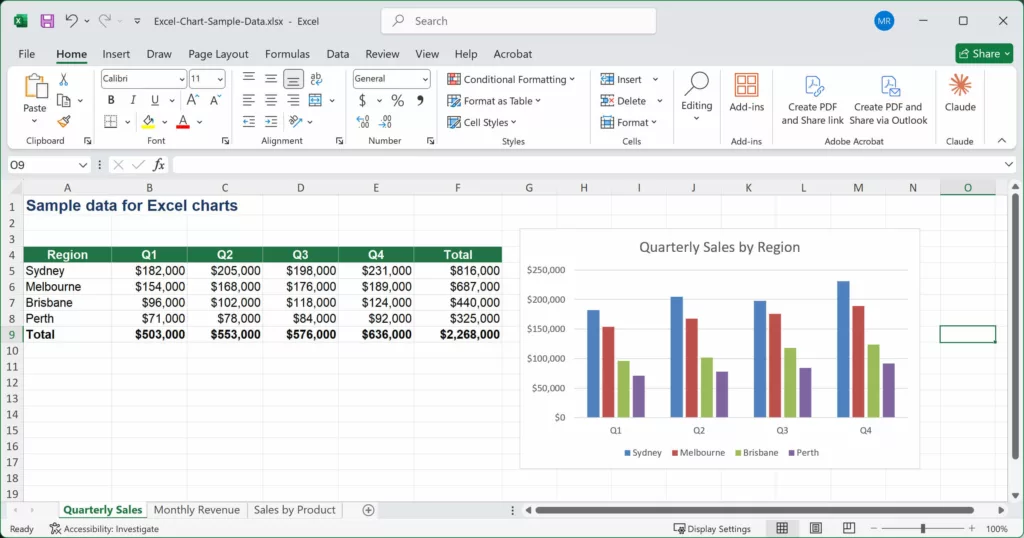The width and height of the screenshot is (1024, 538).
Task: Toggle Underline formatting
Action: coord(155,100)
